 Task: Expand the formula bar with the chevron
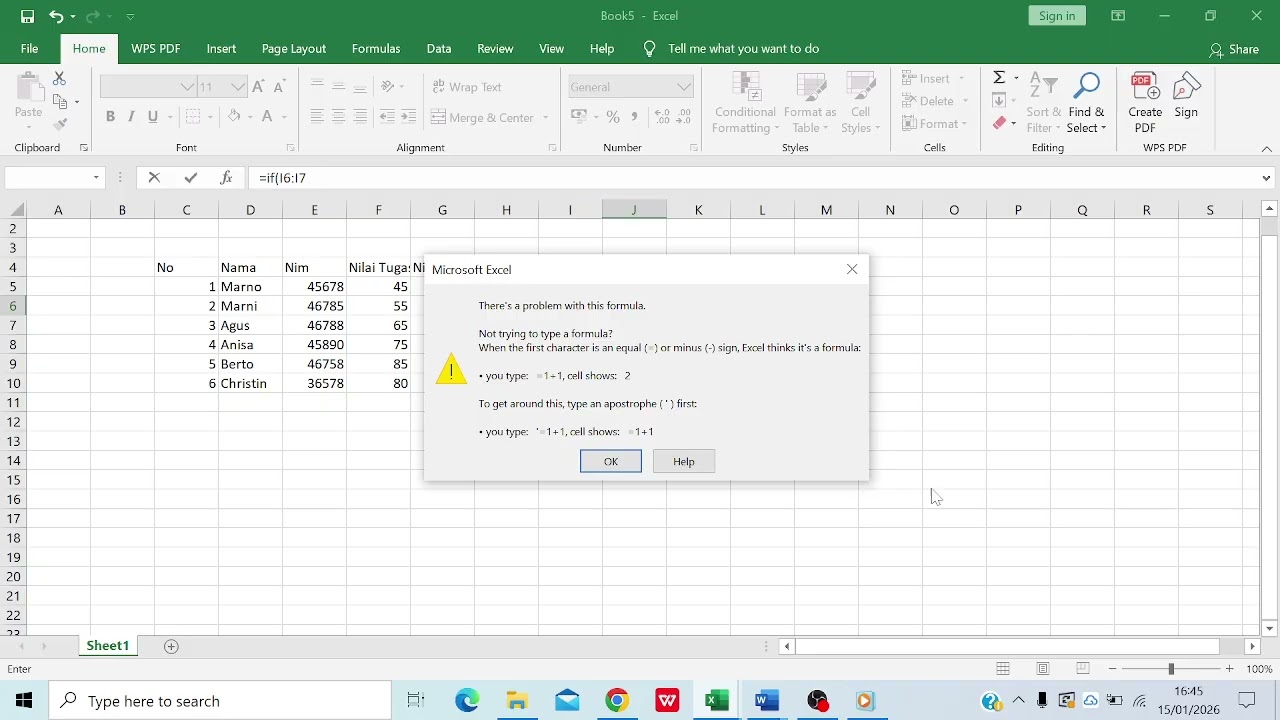click(x=1267, y=178)
